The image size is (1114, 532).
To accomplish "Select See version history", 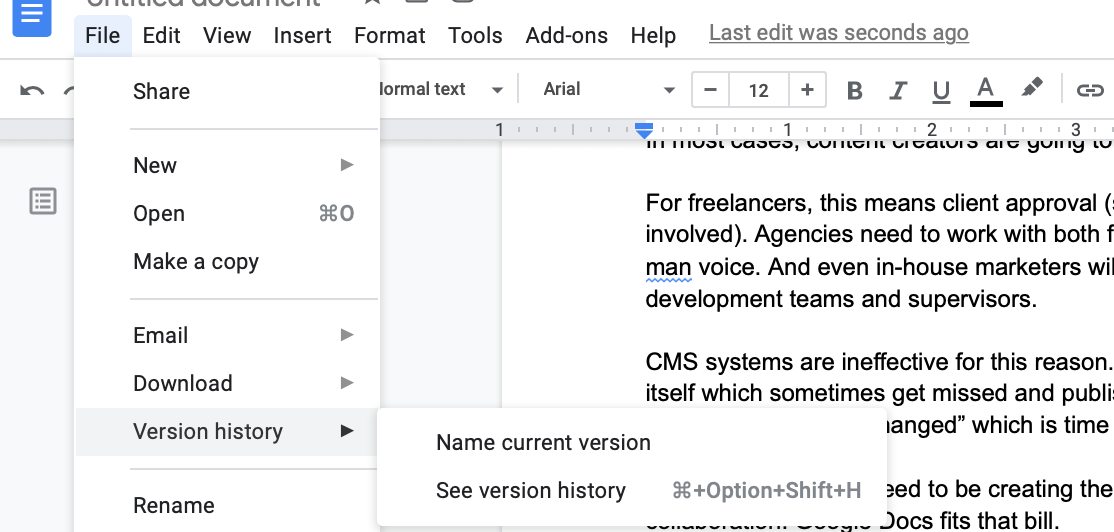I will point(632,491).
